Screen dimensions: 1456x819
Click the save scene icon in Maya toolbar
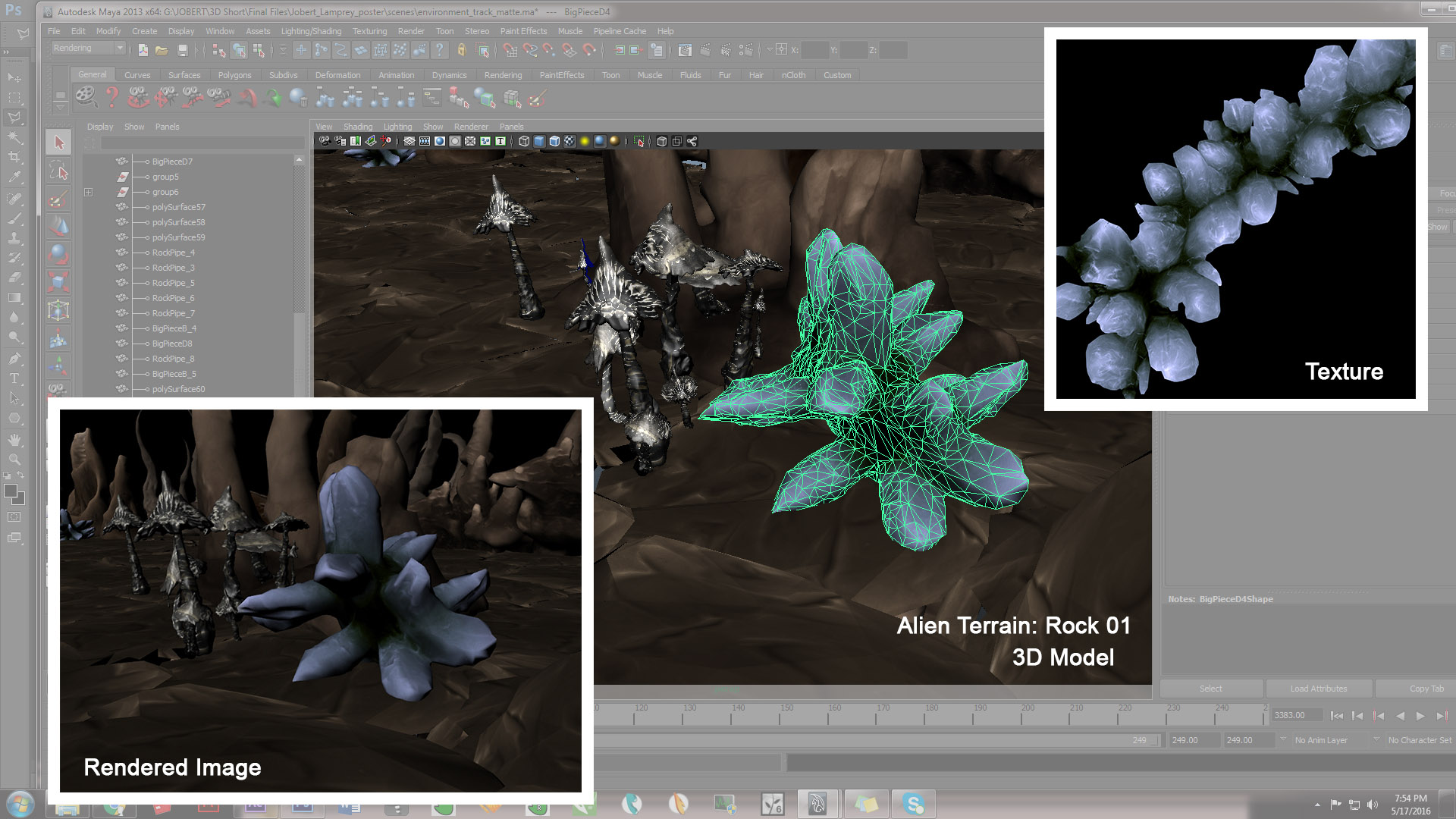click(182, 50)
